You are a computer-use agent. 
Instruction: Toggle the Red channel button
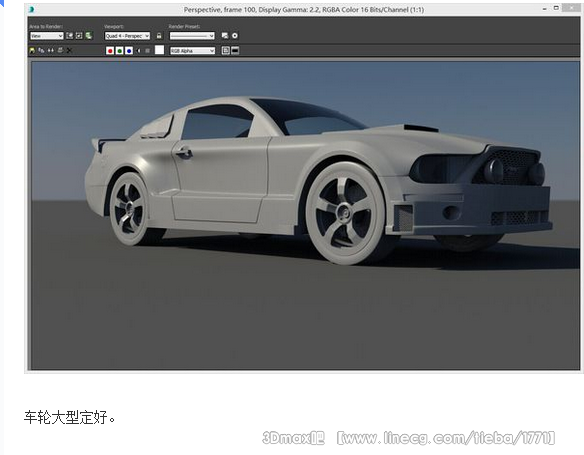pos(110,51)
